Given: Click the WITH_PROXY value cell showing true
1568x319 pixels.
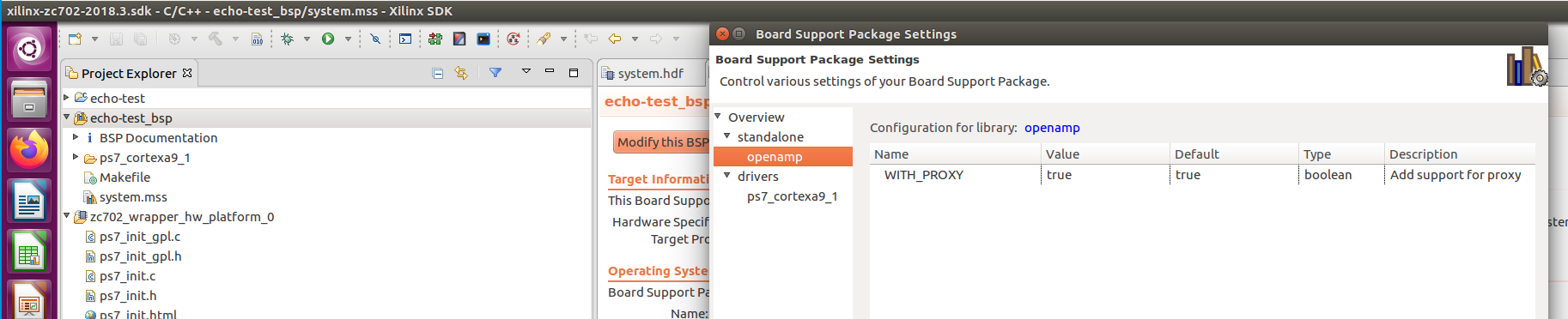Looking at the screenshot, I should click(x=1105, y=175).
